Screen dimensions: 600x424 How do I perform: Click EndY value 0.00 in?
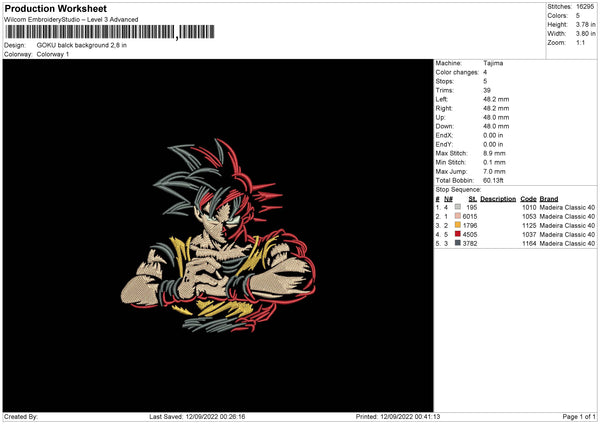point(493,145)
